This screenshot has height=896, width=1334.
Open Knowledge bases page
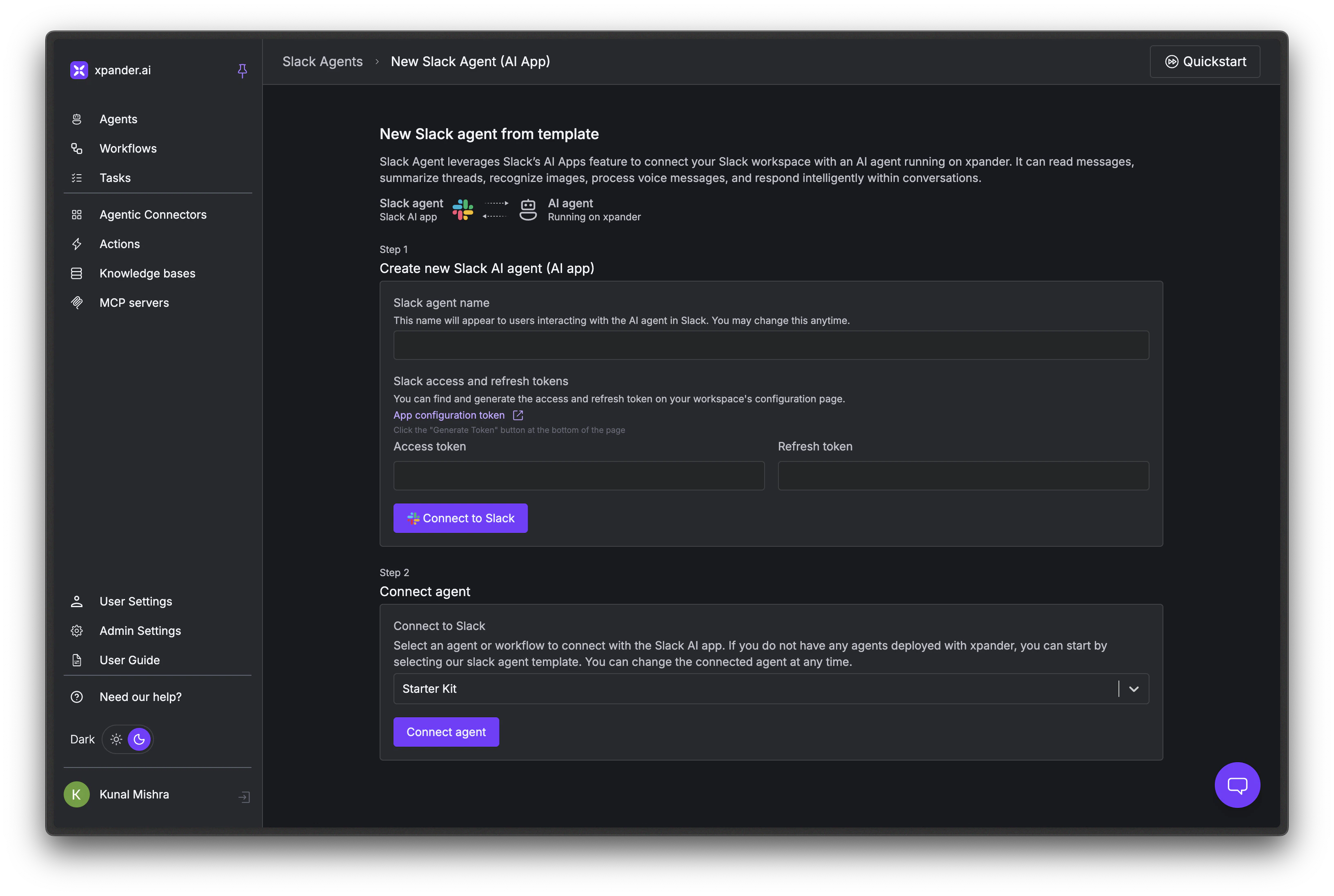coord(147,273)
